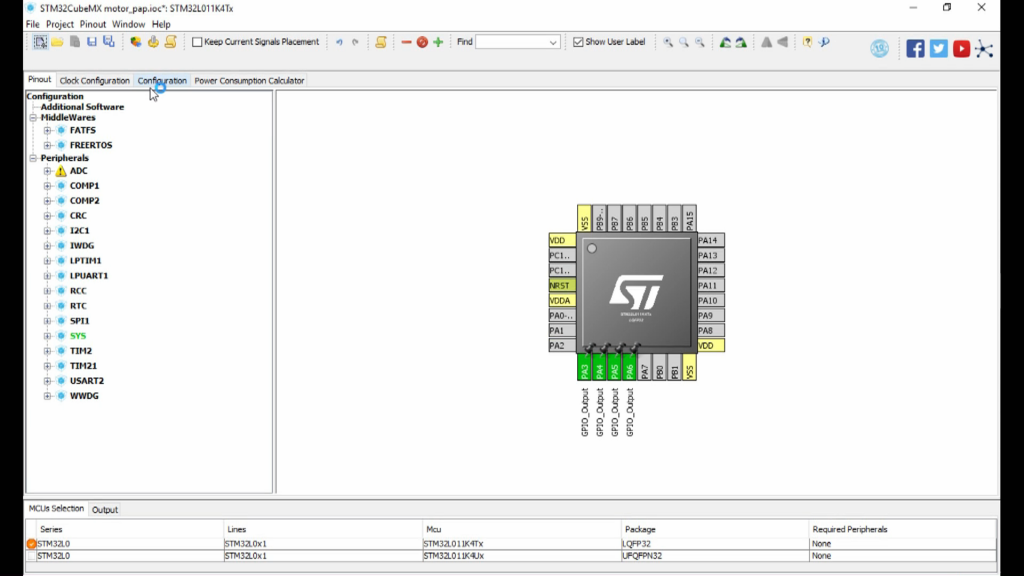Click the New Project toolbar icon
Viewport: 1024px width, 576px height.
pos(40,42)
